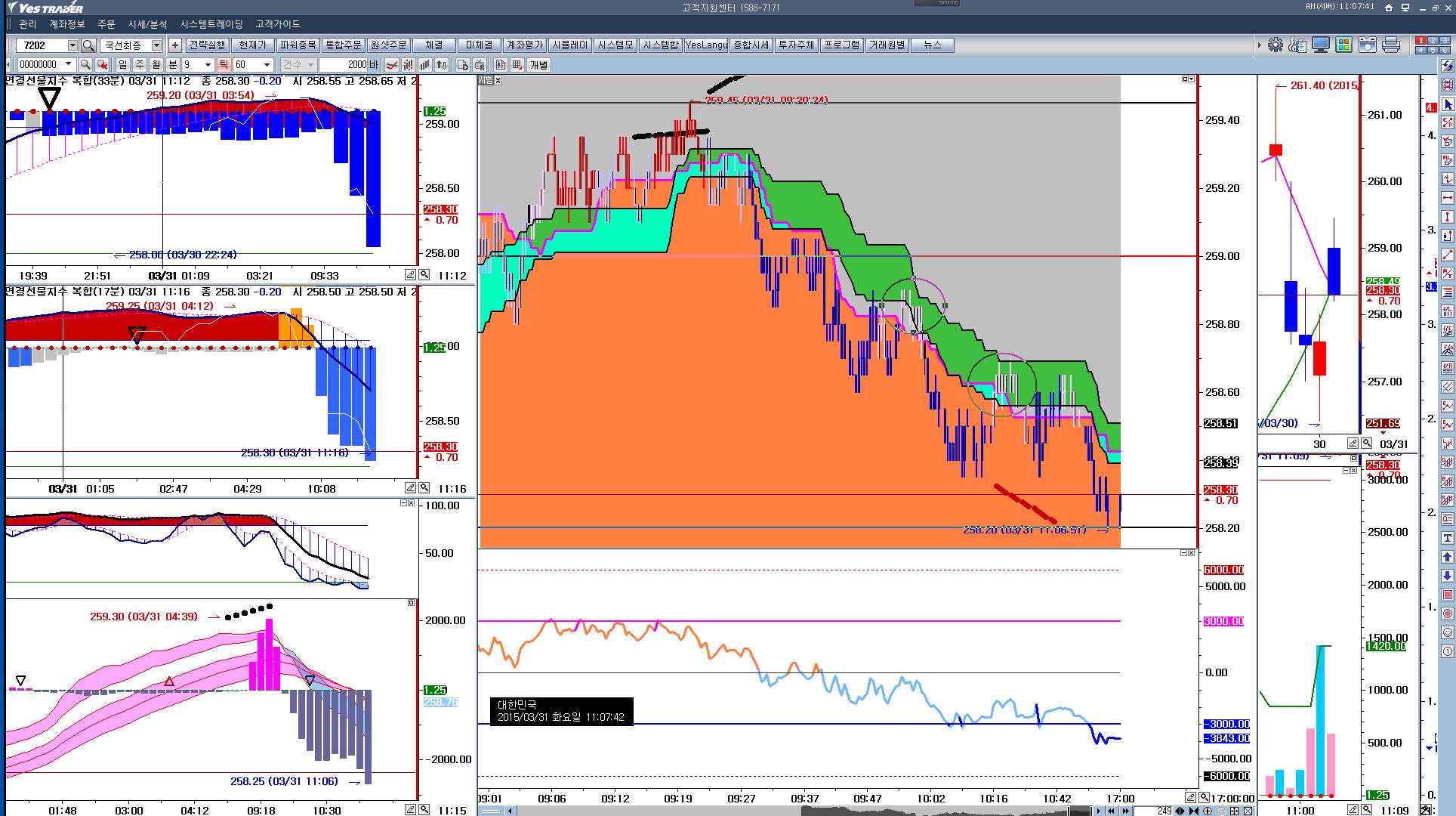Click the 체결 button
1456x816 pixels.
433,45
